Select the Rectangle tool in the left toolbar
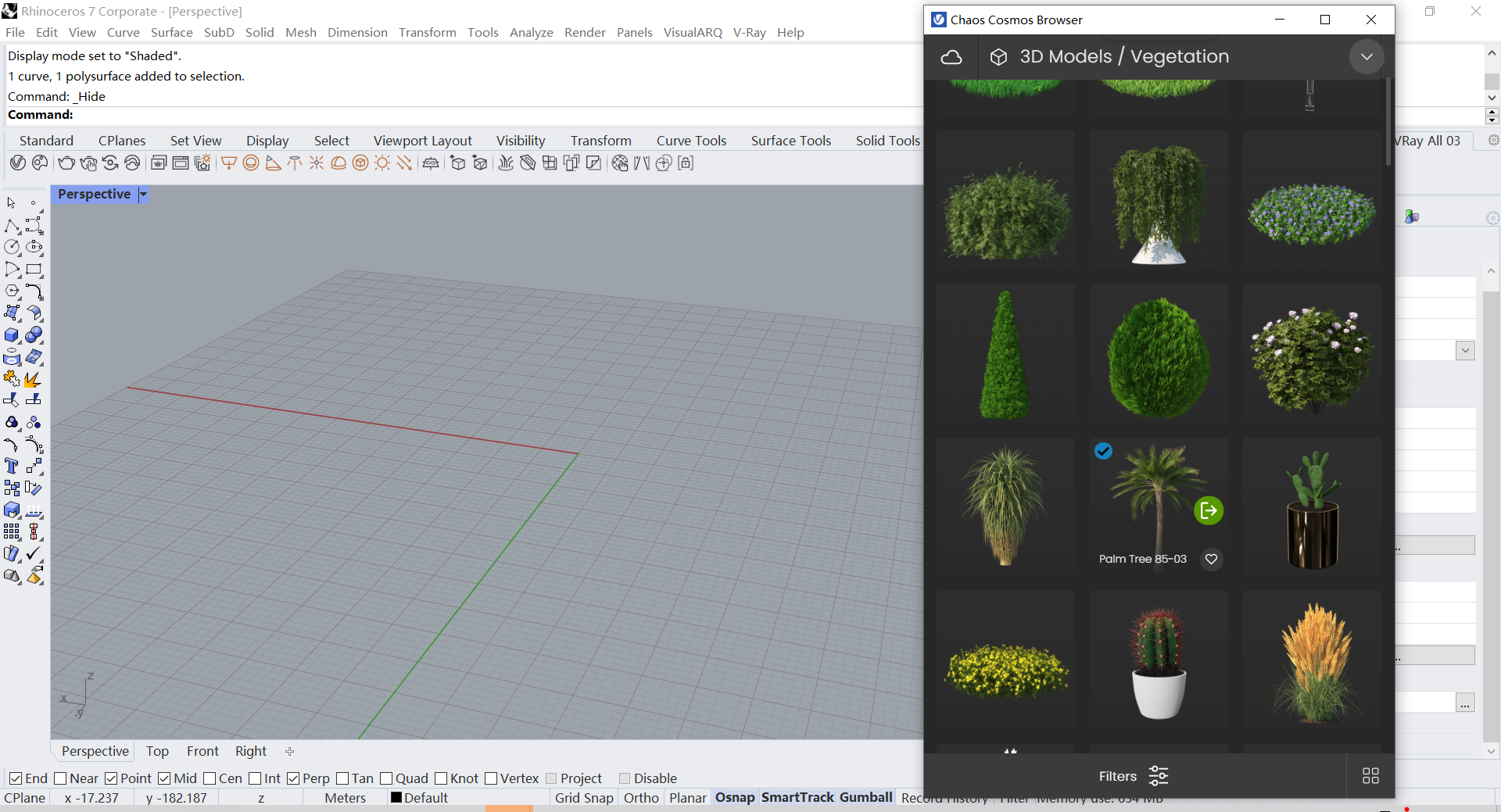The image size is (1501, 812). click(x=34, y=270)
